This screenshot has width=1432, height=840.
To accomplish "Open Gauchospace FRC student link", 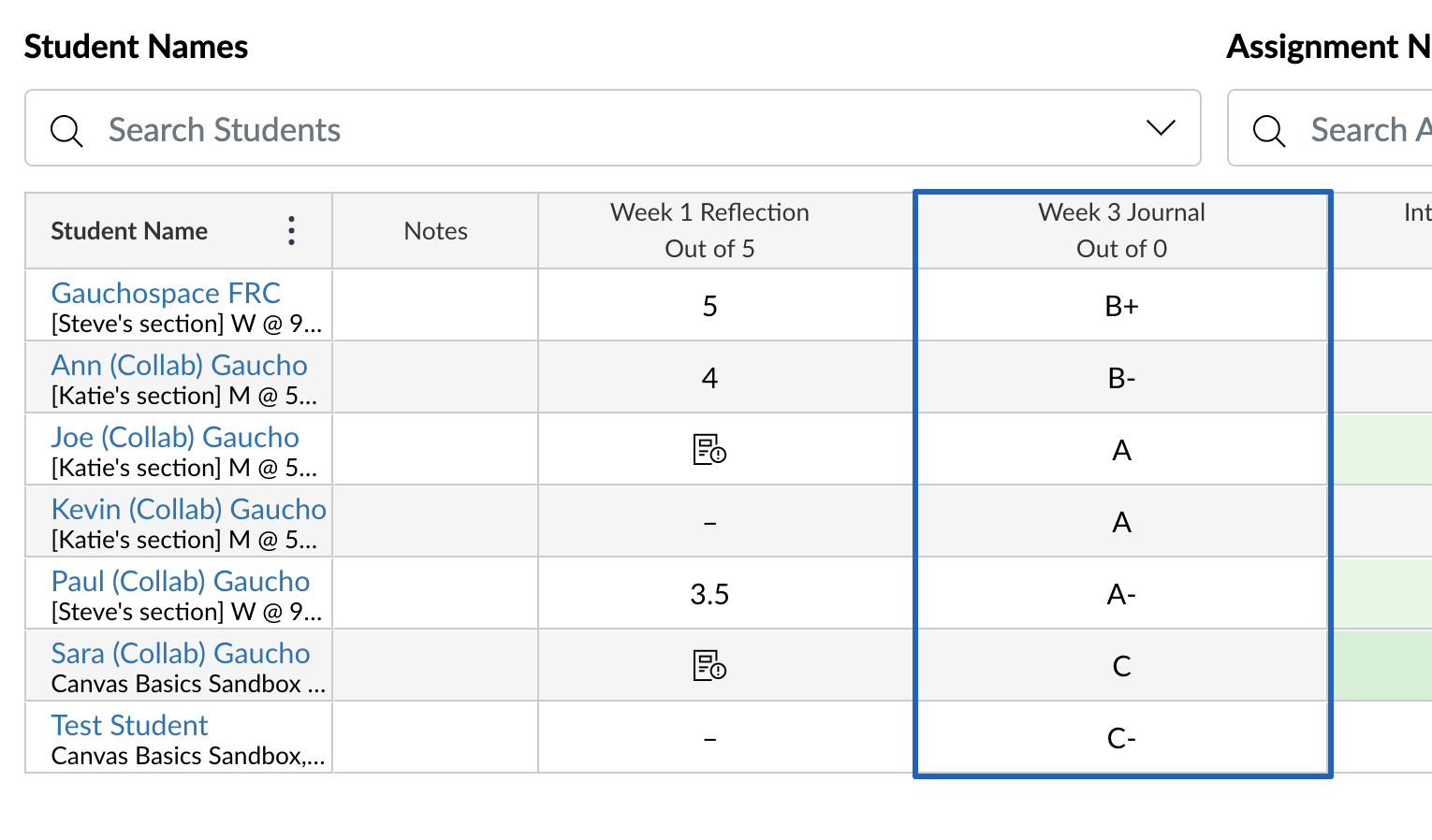I will point(166,293).
